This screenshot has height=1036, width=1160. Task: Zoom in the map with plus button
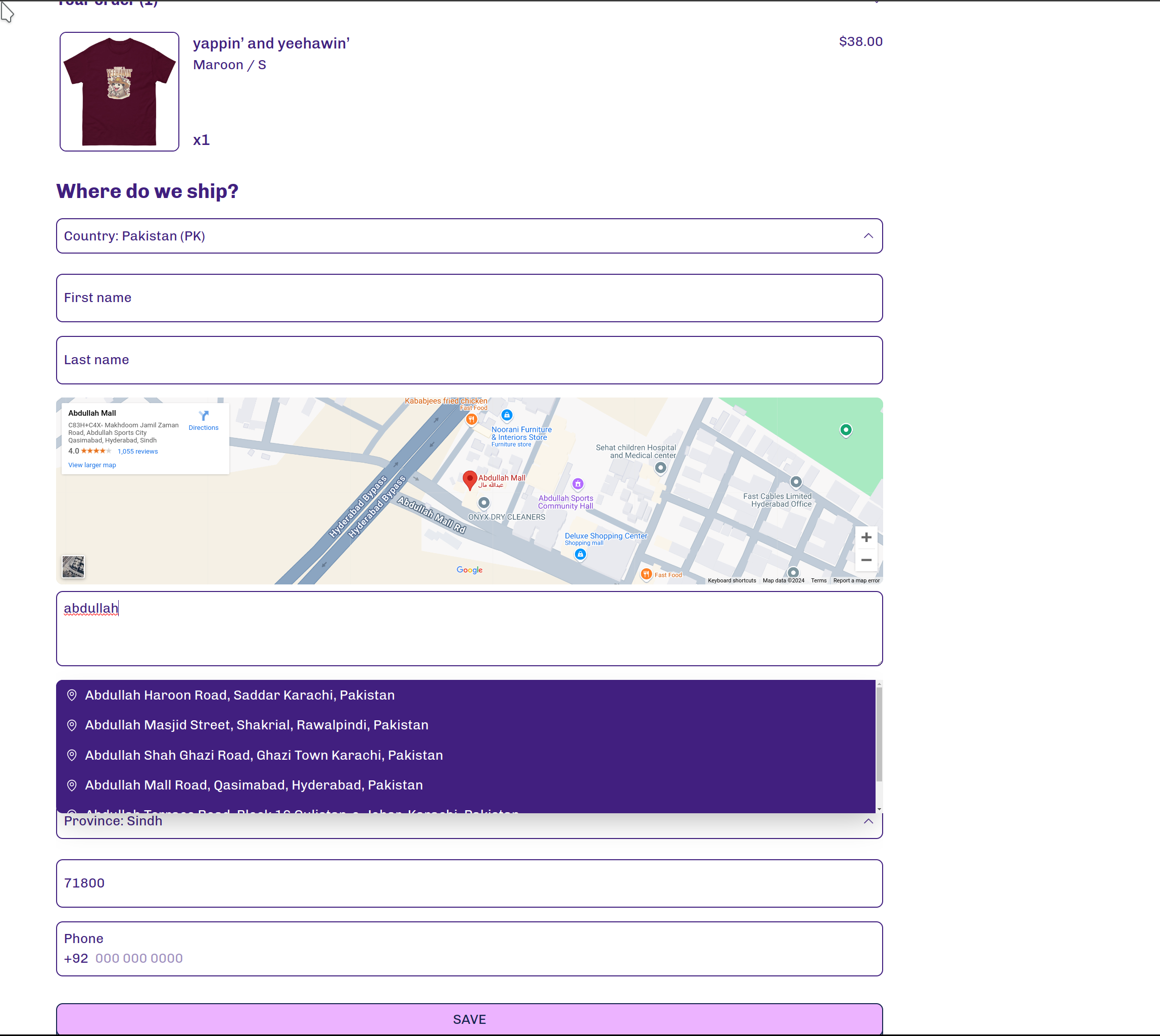pos(865,537)
